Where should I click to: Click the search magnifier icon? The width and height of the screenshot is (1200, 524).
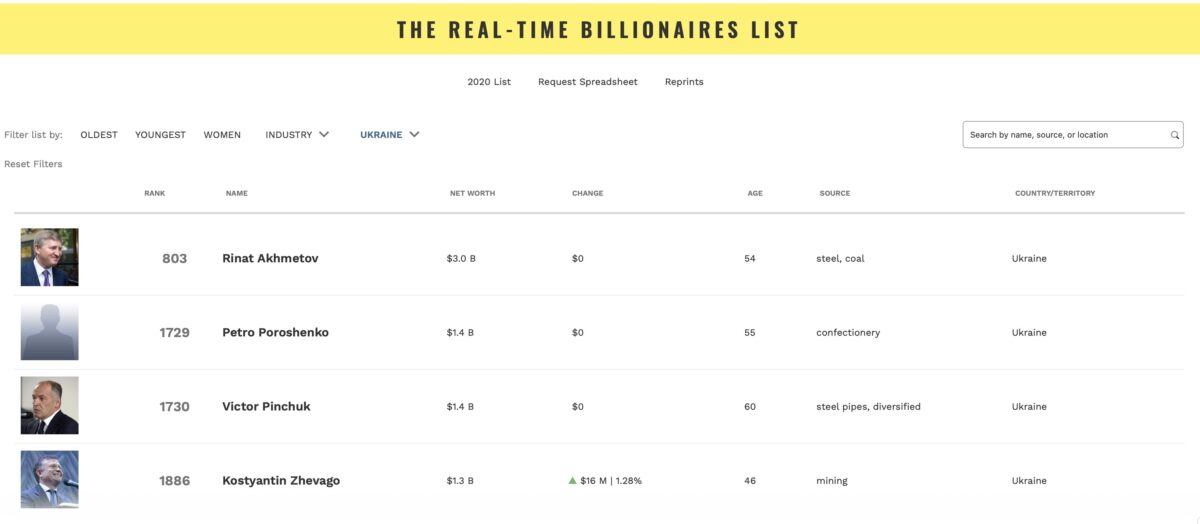pyautogui.click(x=1175, y=135)
